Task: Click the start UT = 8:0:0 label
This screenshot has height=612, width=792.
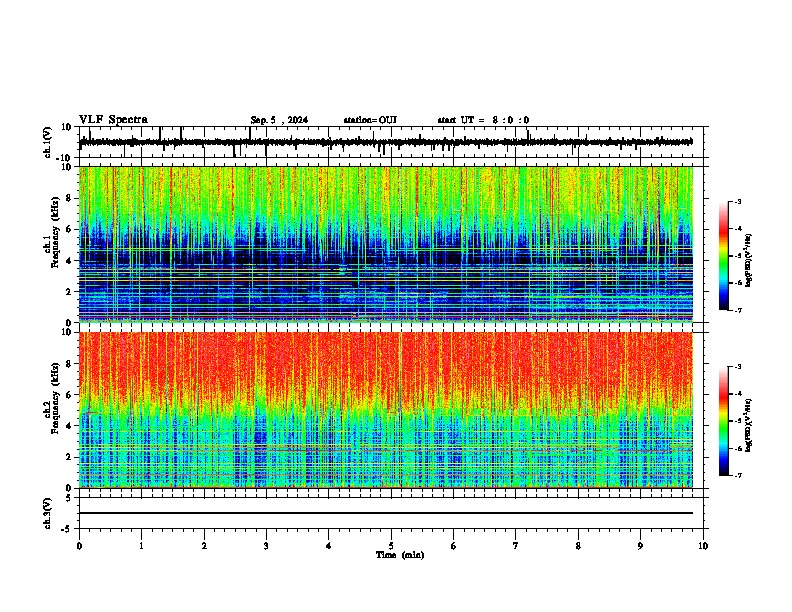Action: coord(483,120)
